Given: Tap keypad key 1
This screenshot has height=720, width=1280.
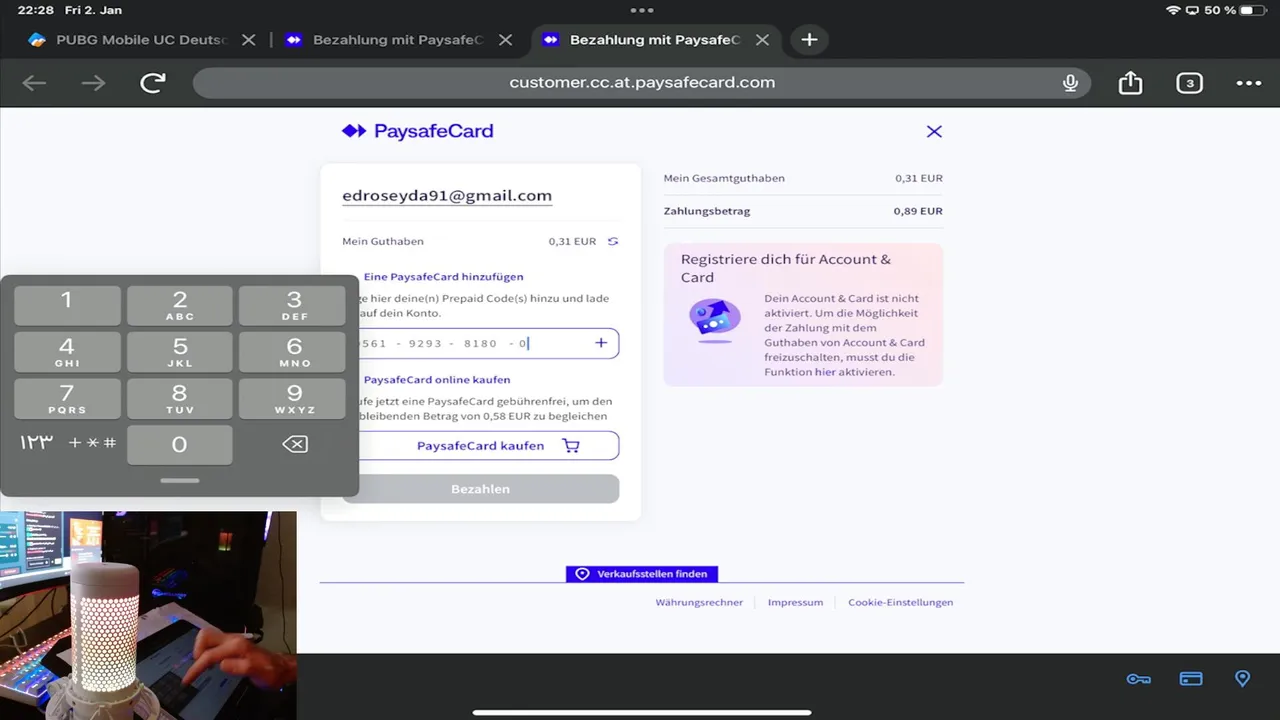Looking at the screenshot, I should (x=67, y=305).
